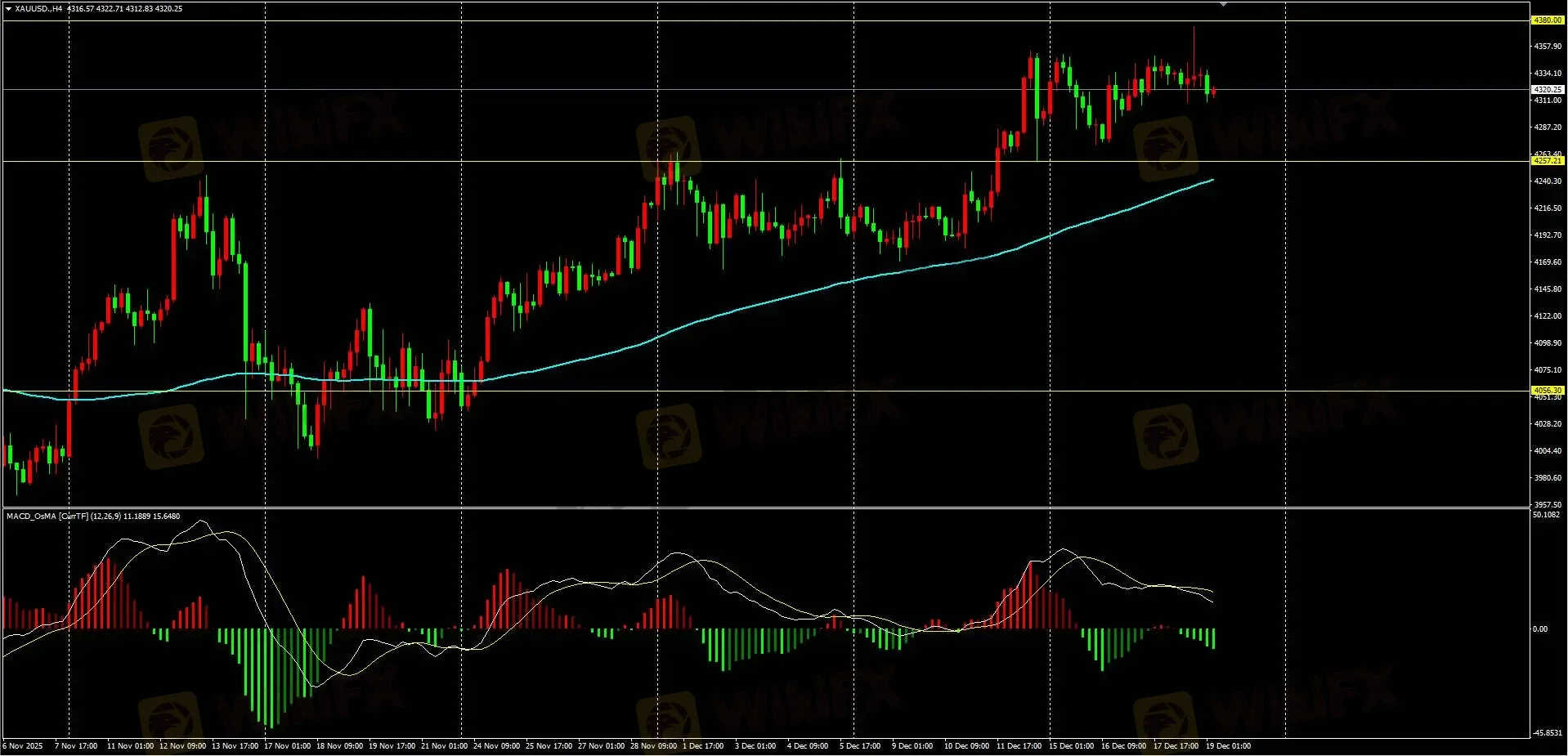Click the 4287.20 price scale value
This screenshot has height=756, width=1568.
(1548, 127)
